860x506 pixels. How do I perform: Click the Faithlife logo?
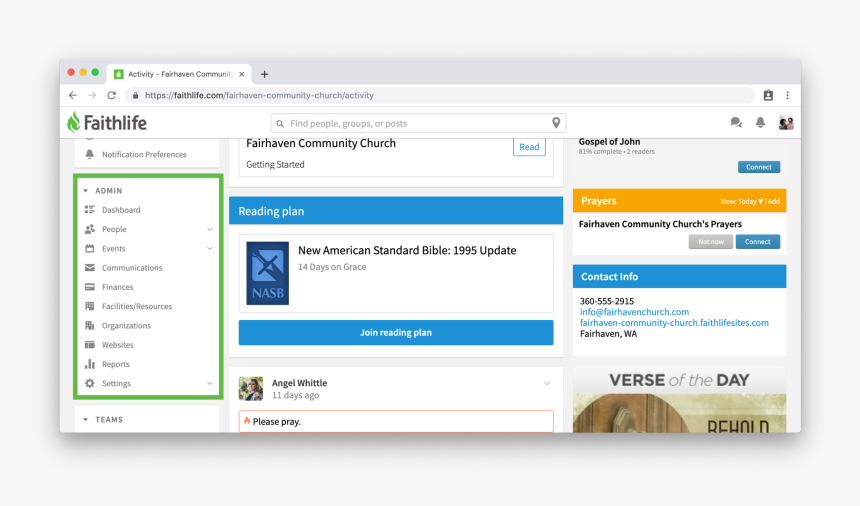107,122
